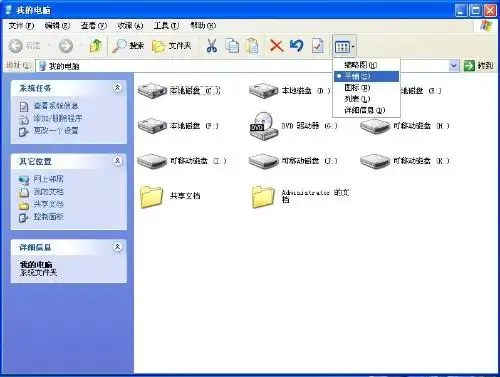This screenshot has width=500, height=377.
Task: Choose 列表(L) list view option
Action: 366,99
